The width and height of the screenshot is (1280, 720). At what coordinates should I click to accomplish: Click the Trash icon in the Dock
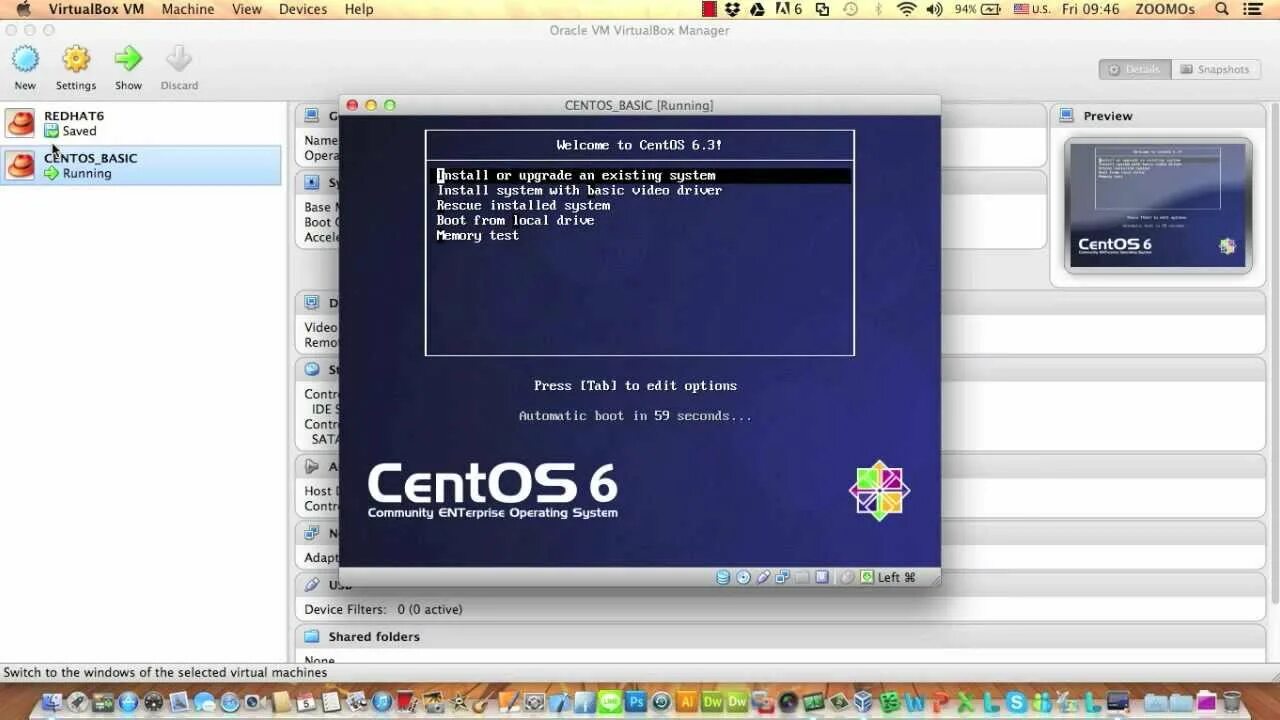tap(1232, 702)
